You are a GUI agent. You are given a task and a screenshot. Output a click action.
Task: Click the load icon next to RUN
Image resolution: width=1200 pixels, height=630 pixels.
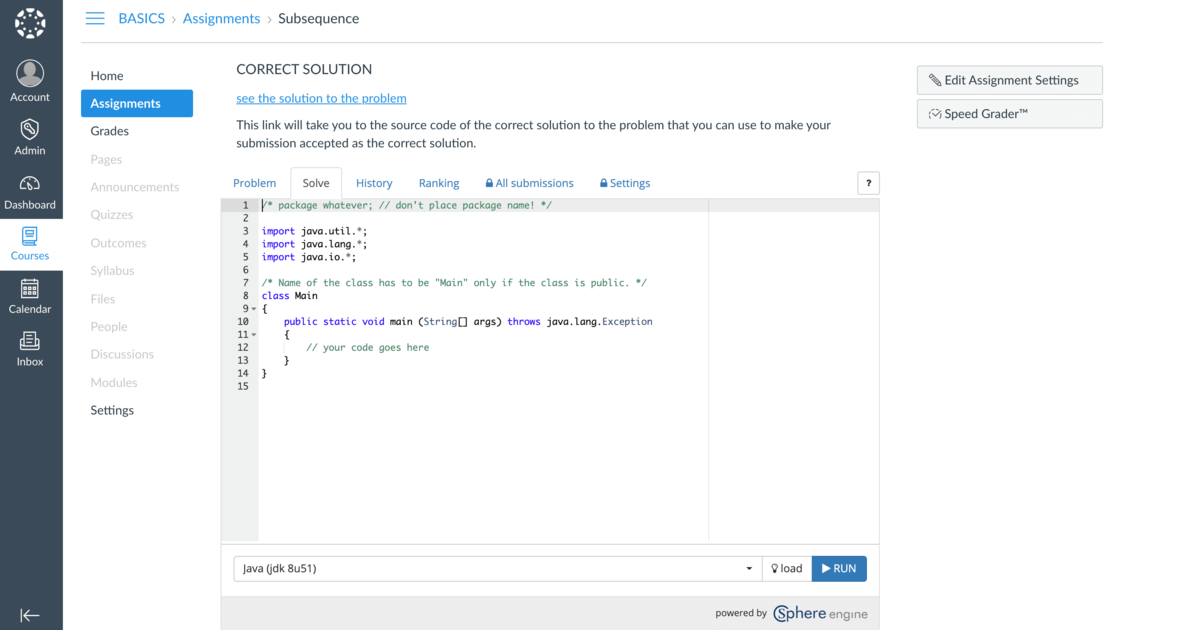coord(786,568)
